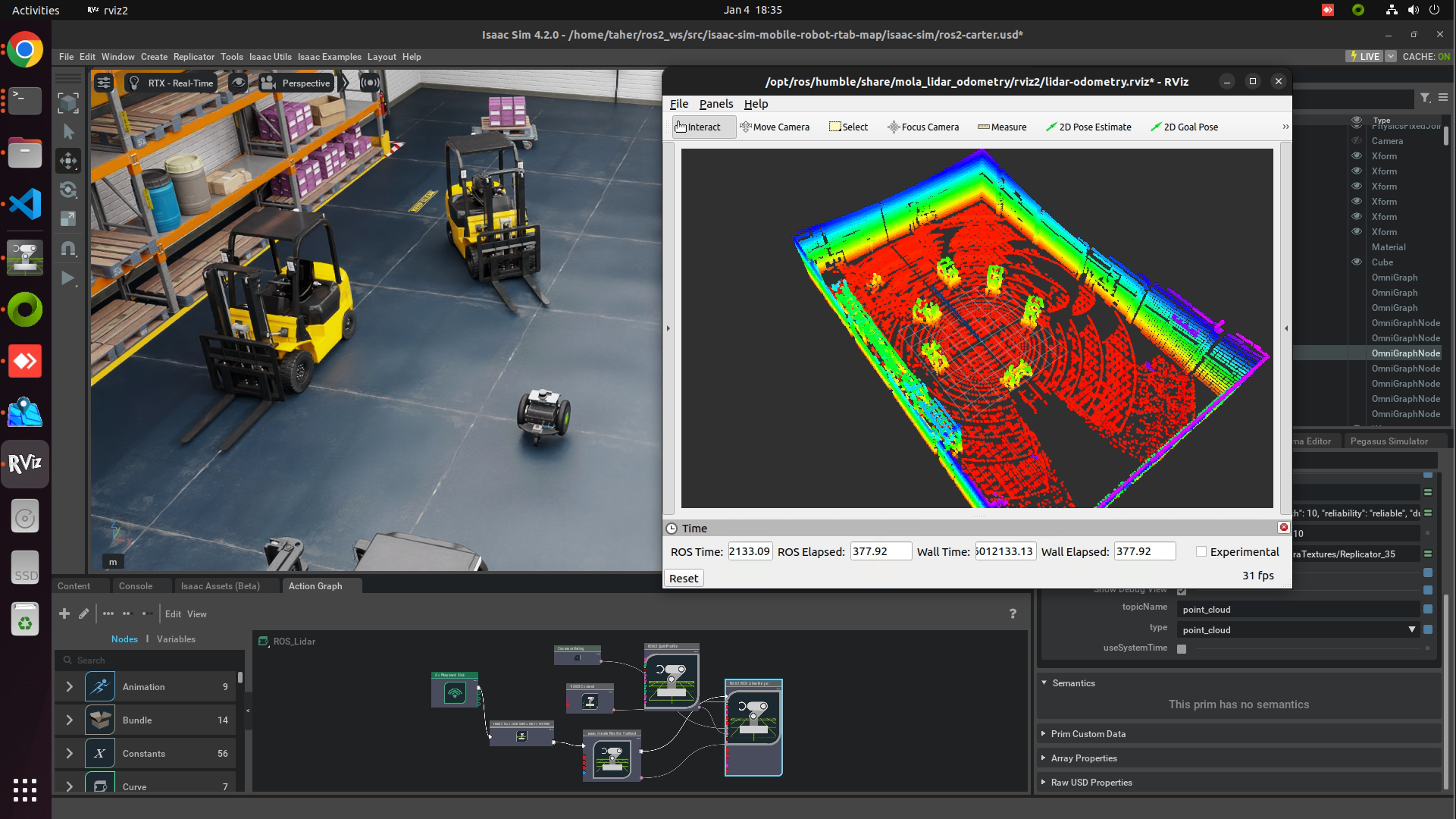Viewport: 1456px width, 819px height.
Task: Open the point_cloud type dropdown
Action: coord(1411,629)
